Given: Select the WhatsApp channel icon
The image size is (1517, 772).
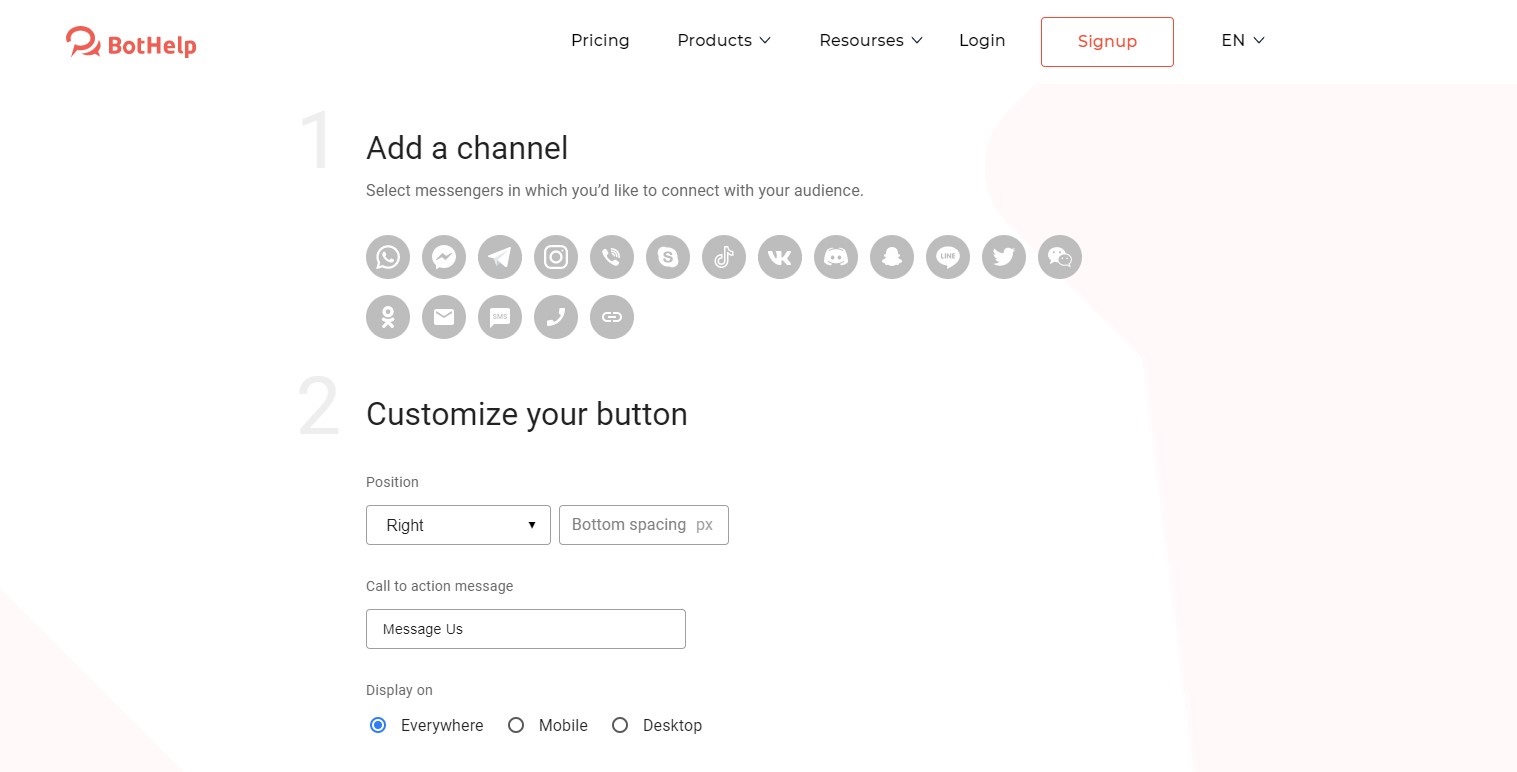Looking at the screenshot, I should pyautogui.click(x=388, y=257).
